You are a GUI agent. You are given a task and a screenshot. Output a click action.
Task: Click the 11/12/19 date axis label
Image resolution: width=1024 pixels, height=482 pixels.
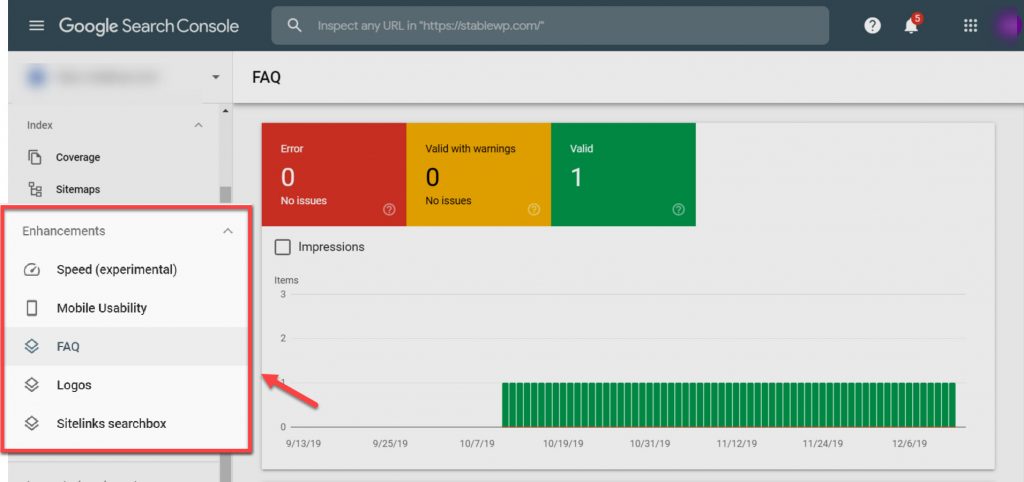(737, 443)
